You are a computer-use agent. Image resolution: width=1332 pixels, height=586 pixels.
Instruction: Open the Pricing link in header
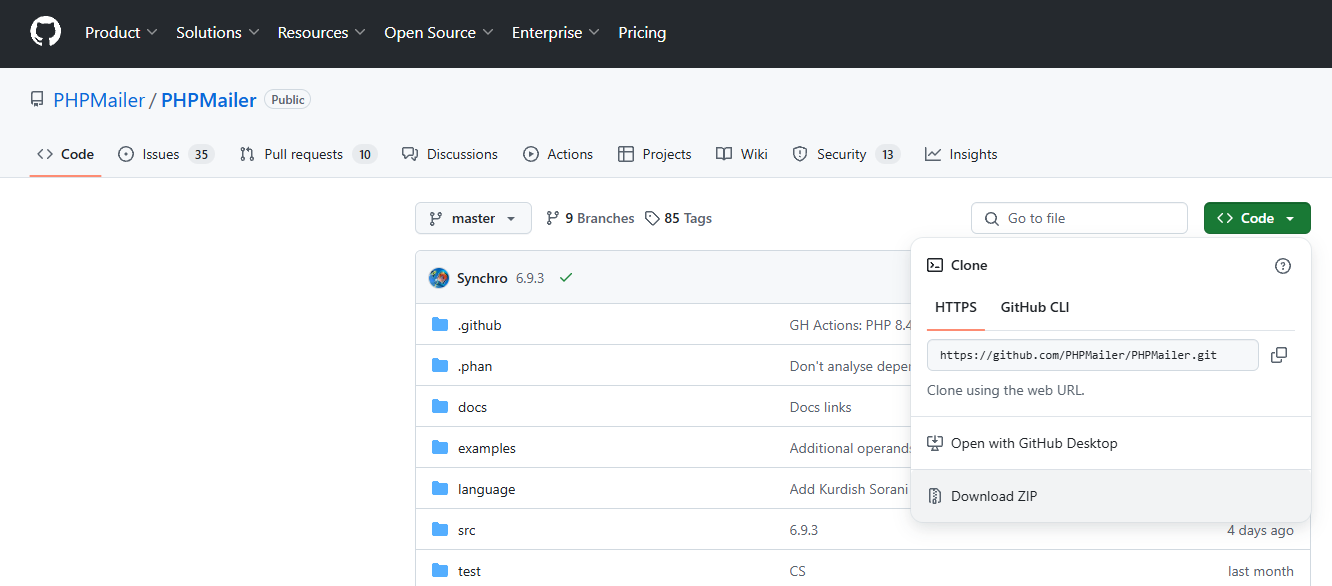point(642,33)
